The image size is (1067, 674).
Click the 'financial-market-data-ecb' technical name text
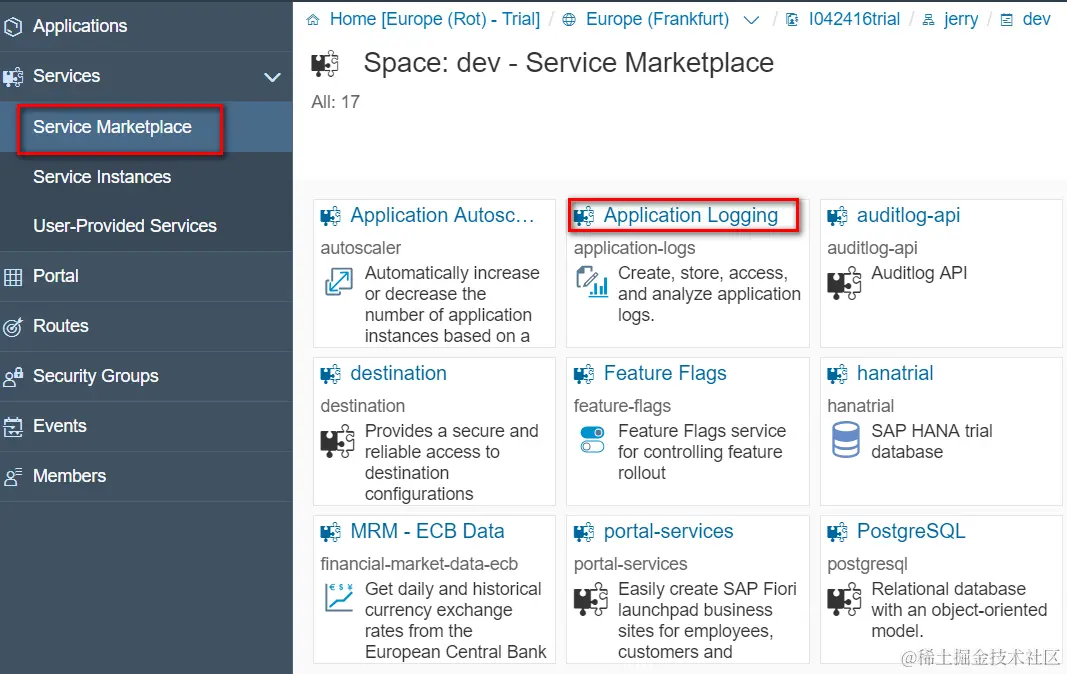[419, 564]
